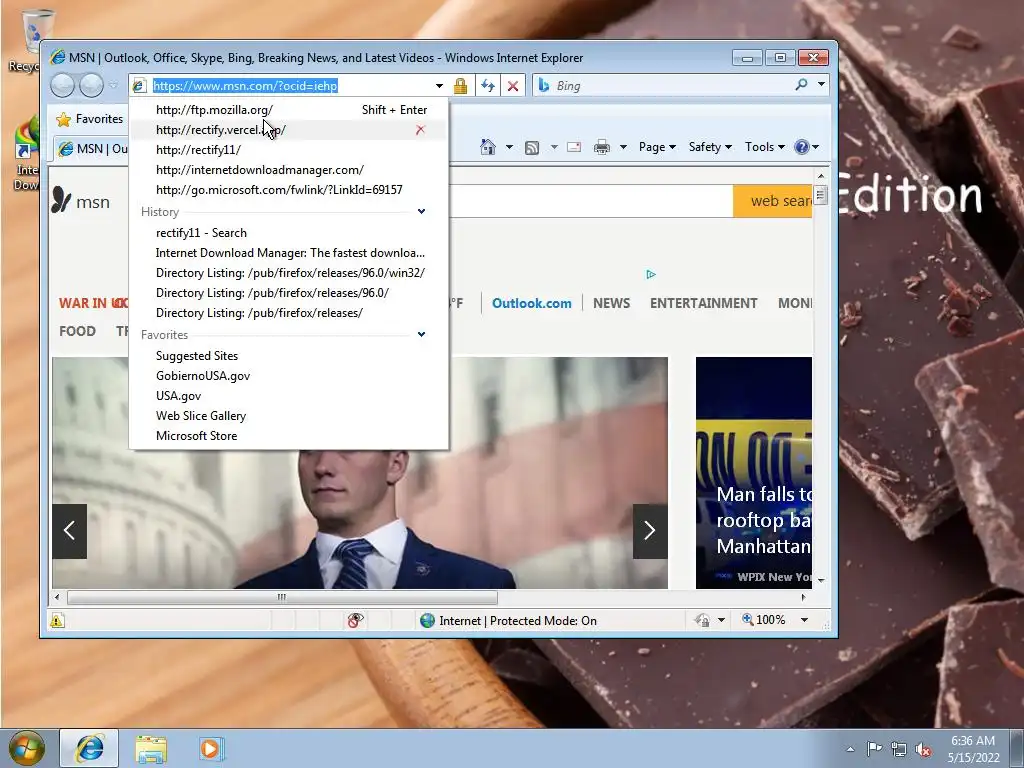Open Windows Media Player from the taskbar
The height and width of the screenshot is (768, 1024).
[211, 749]
